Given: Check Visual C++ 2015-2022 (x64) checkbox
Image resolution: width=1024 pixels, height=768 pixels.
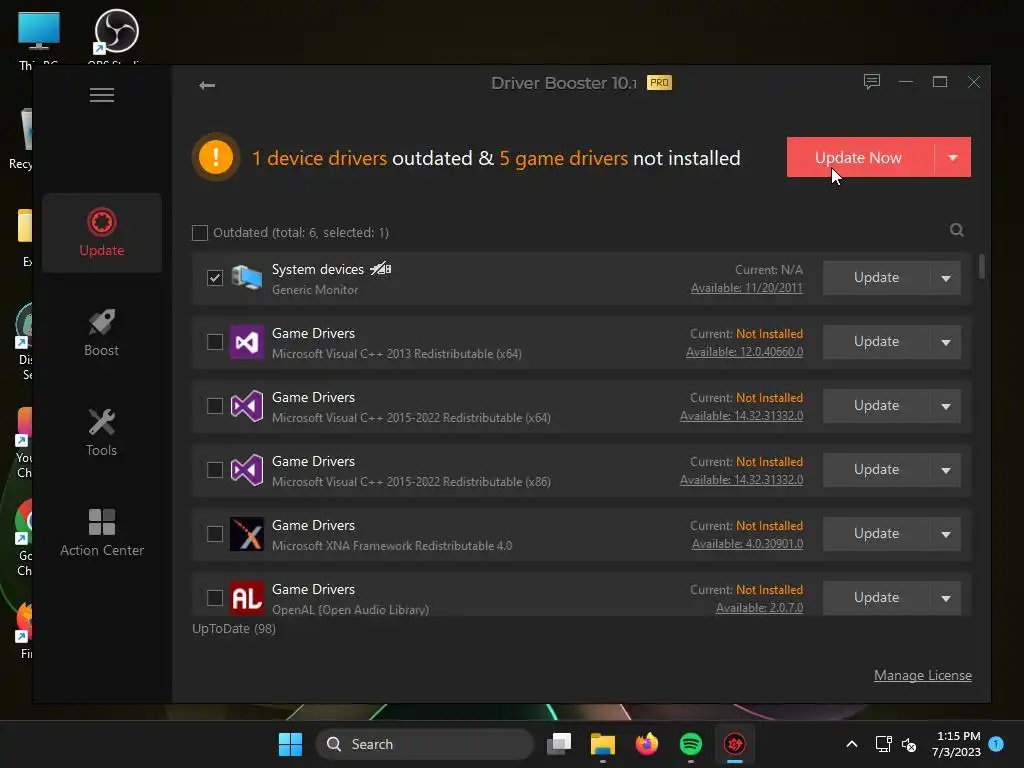Looking at the screenshot, I should click(x=215, y=406).
